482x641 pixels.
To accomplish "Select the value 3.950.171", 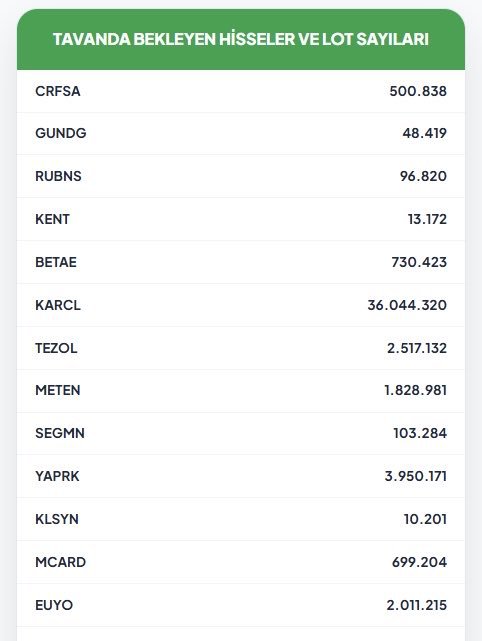I will coord(415,476).
